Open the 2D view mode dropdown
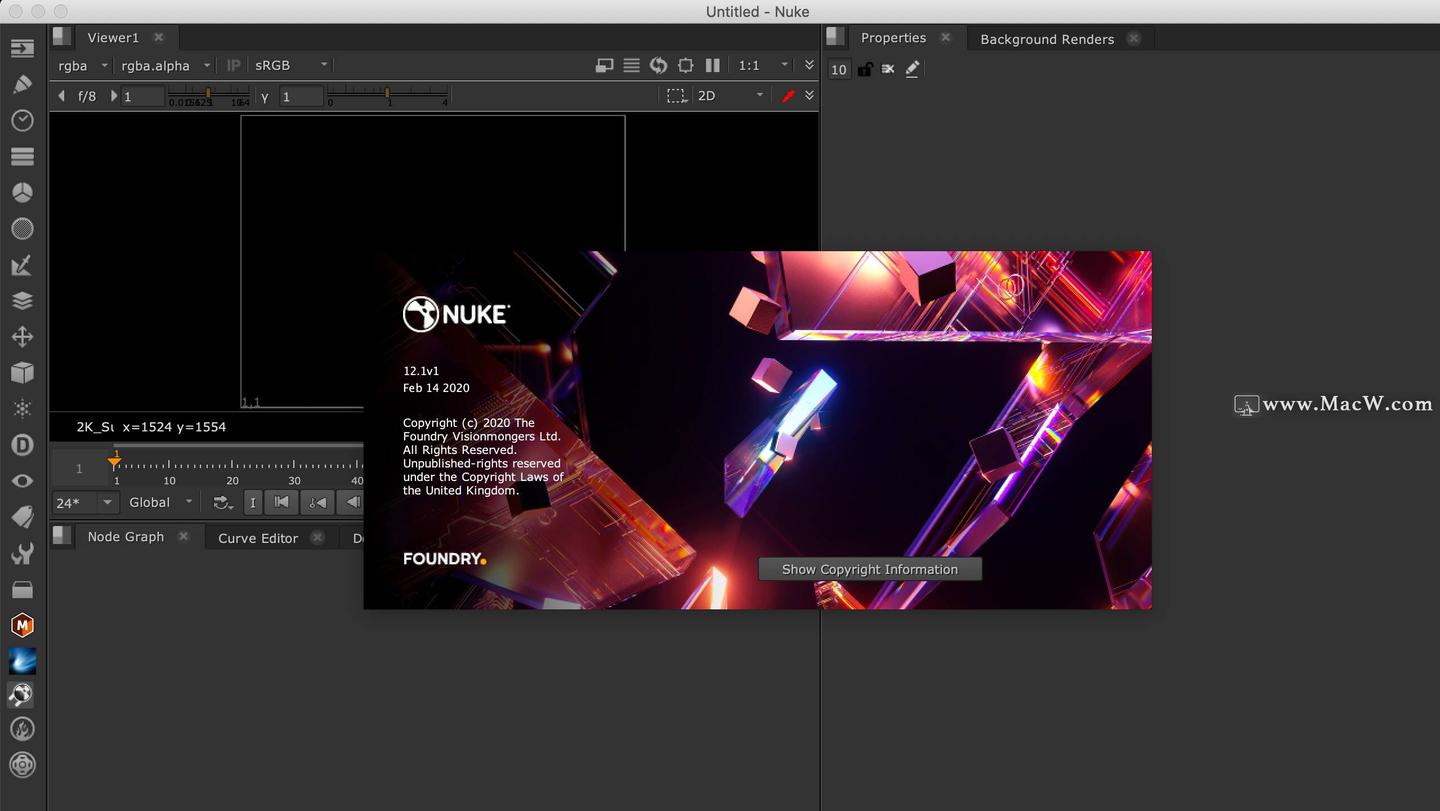The width and height of the screenshot is (1440, 811). click(730, 95)
